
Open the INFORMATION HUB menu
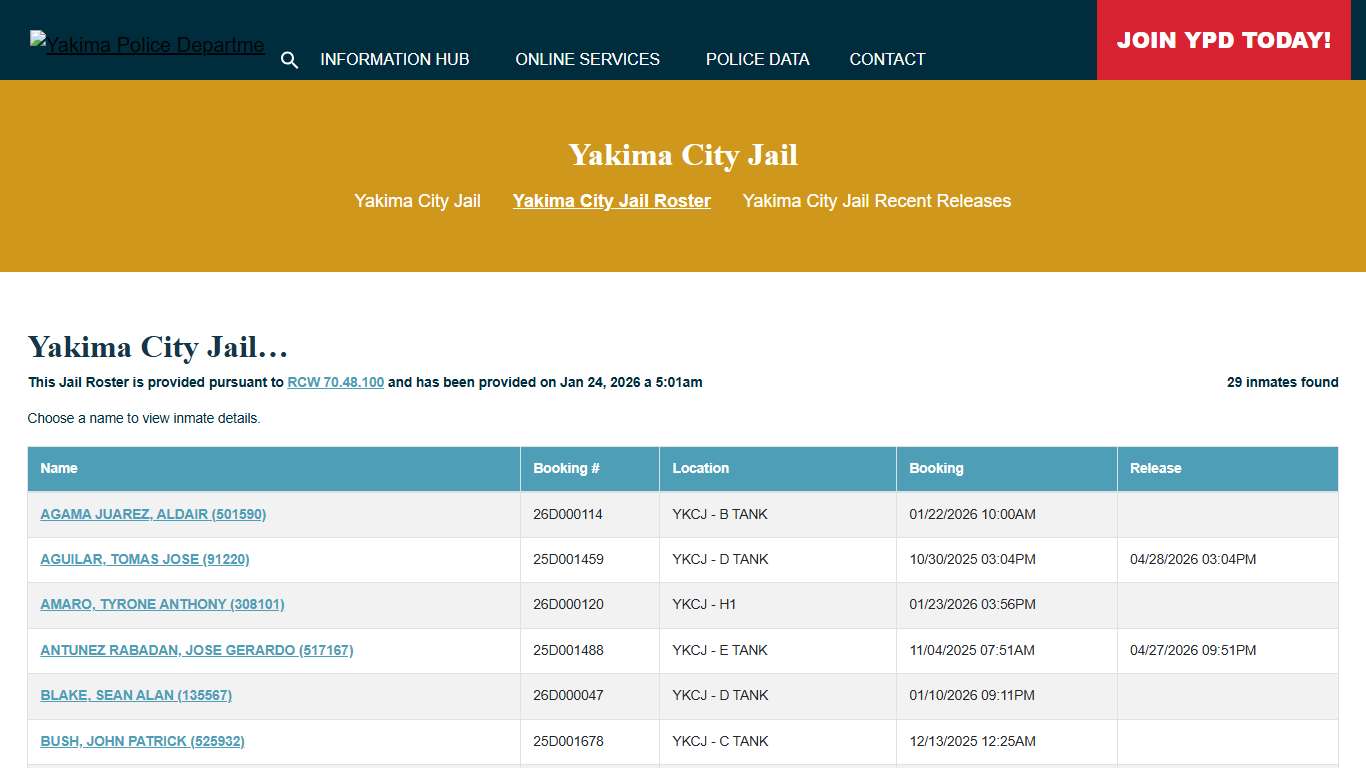point(394,59)
